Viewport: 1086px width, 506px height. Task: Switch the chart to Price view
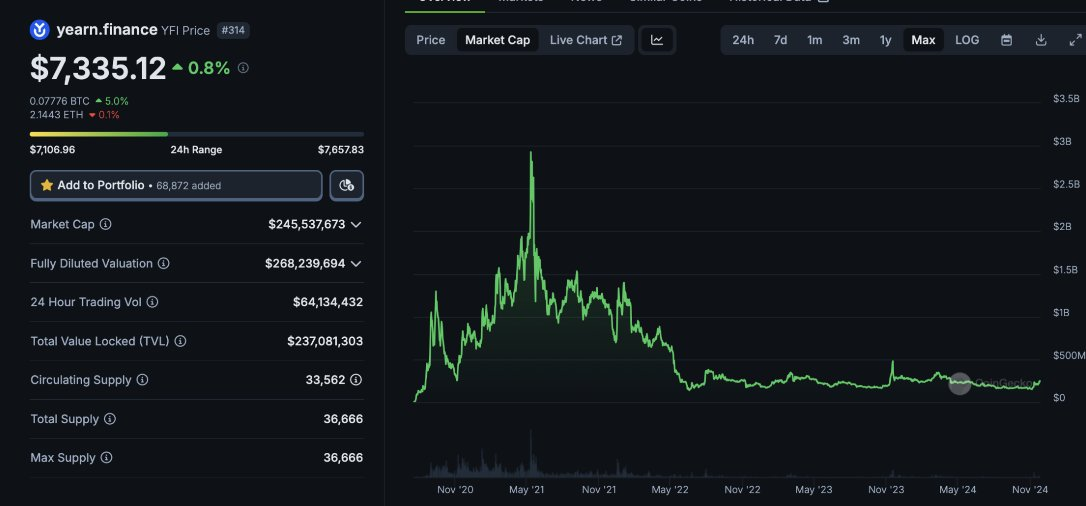tap(431, 40)
